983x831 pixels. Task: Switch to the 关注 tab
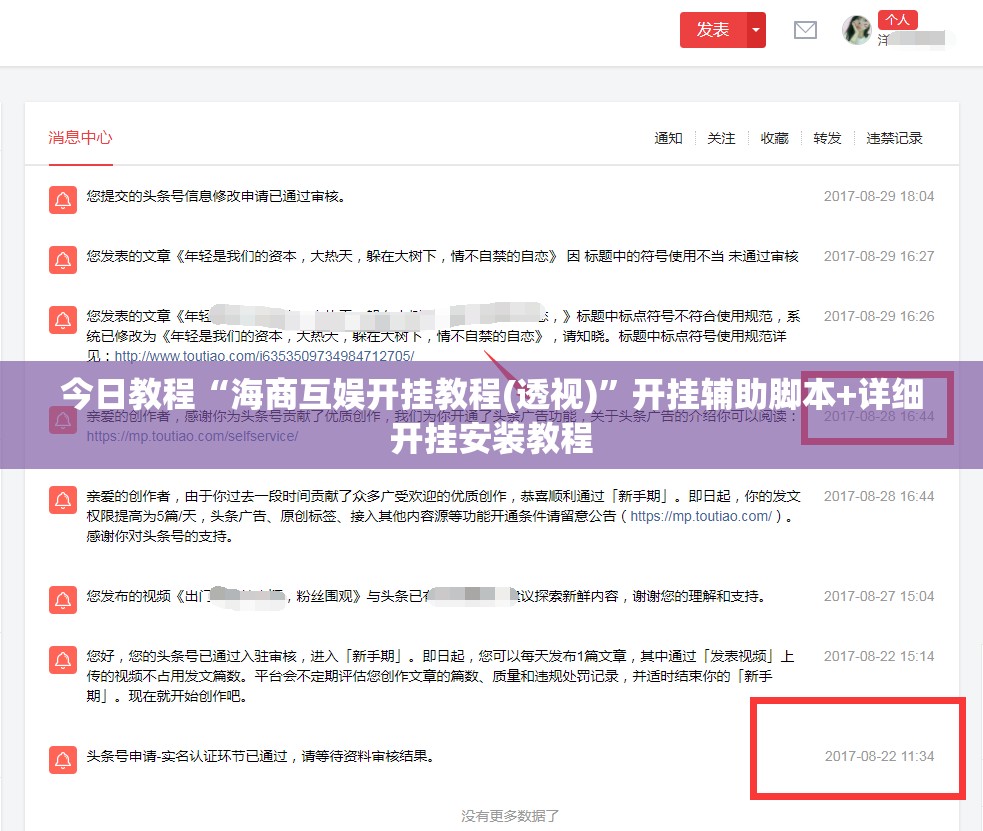[x=721, y=138]
